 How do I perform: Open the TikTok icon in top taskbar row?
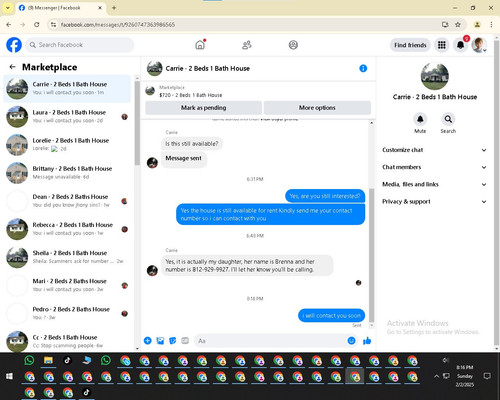pos(68,360)
